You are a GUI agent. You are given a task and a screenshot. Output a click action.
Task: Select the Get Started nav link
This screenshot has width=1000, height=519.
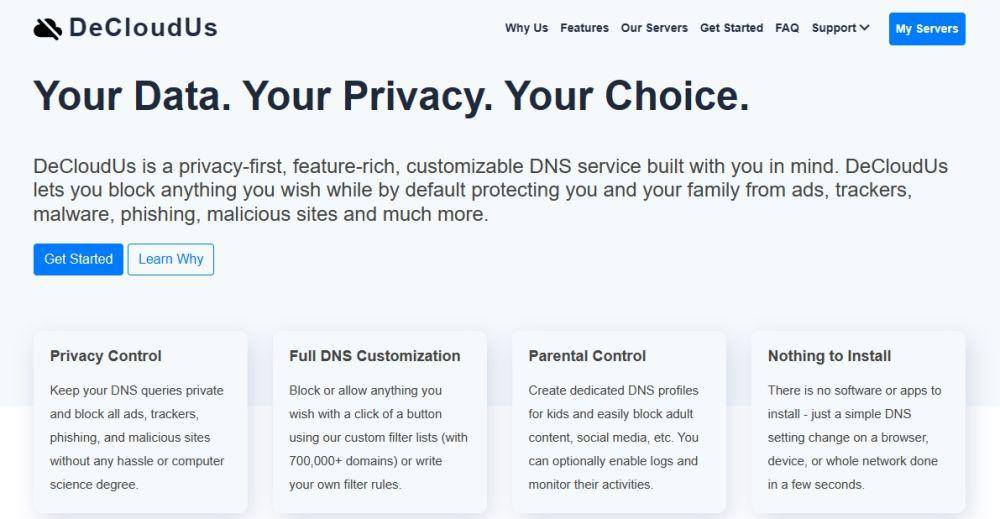pos(732,28)
